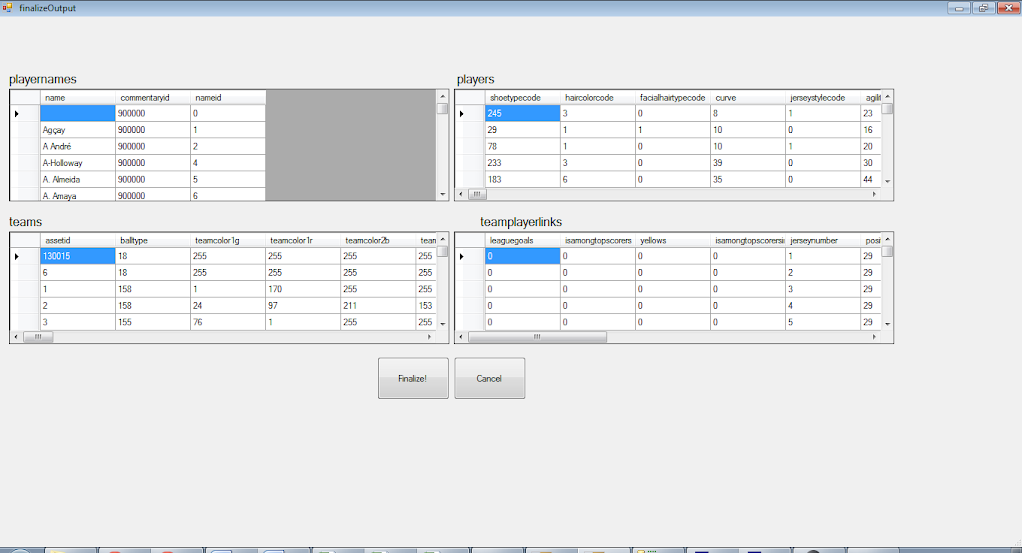Sort by commentaryid column header

153,97
